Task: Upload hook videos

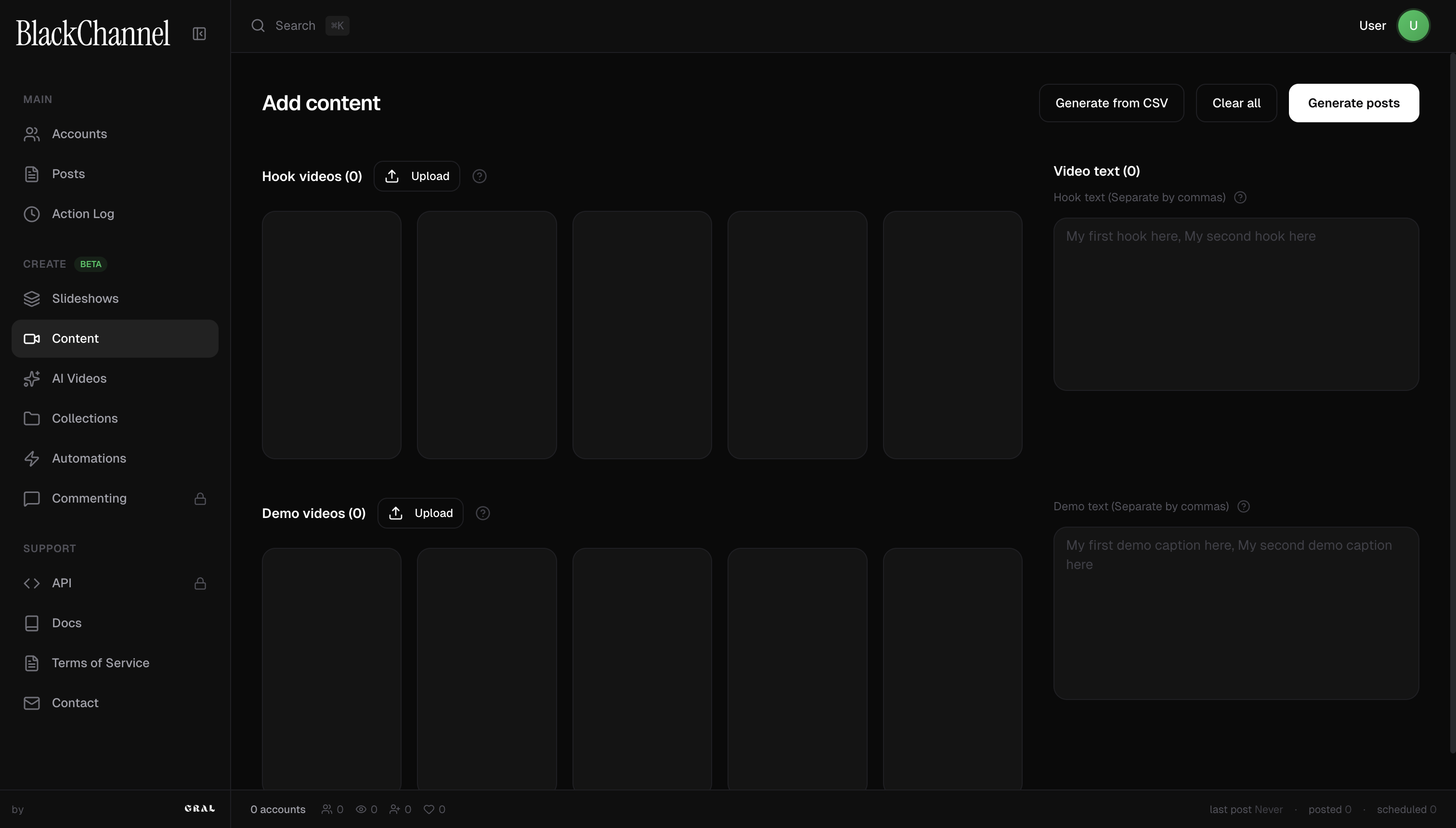Action: 416,176
